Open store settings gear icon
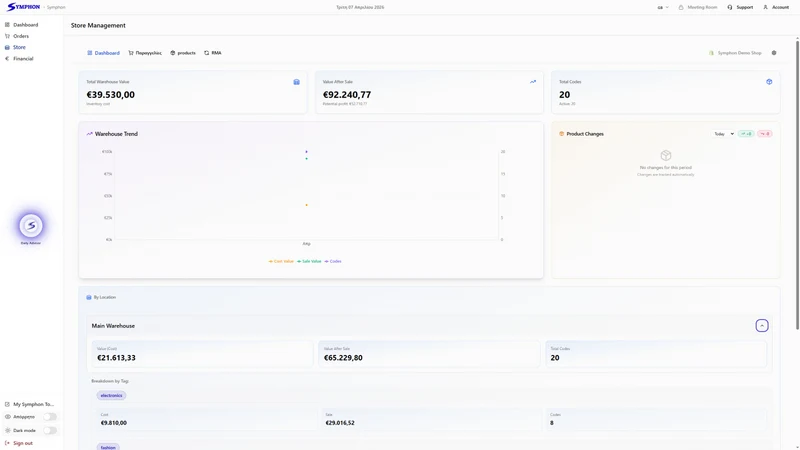Viewport: 800px width, 450px height. (774, 53)
